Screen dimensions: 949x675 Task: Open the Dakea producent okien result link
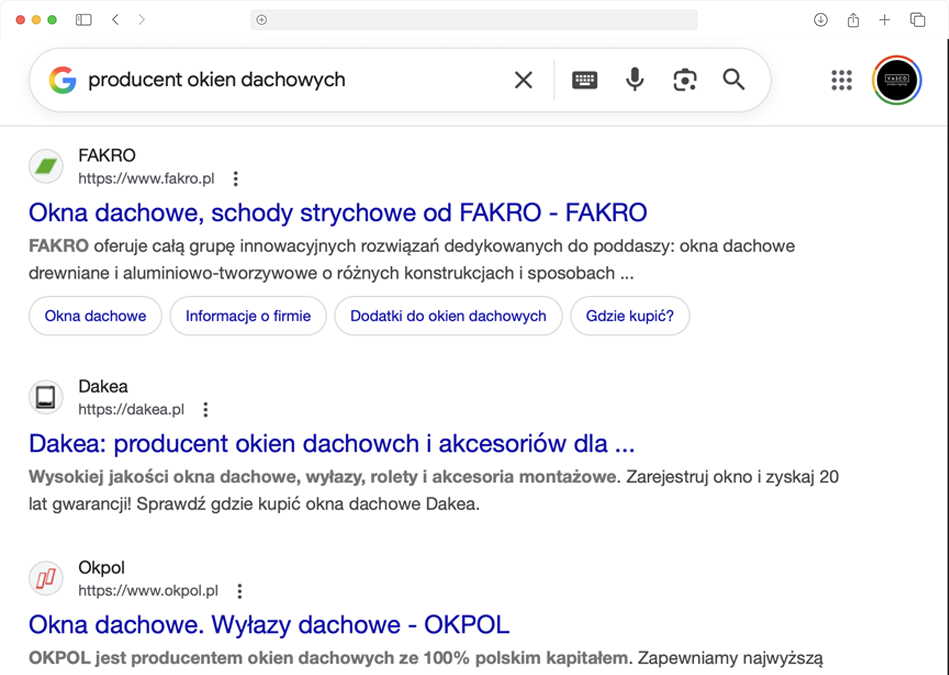click(x=332, y=444)
